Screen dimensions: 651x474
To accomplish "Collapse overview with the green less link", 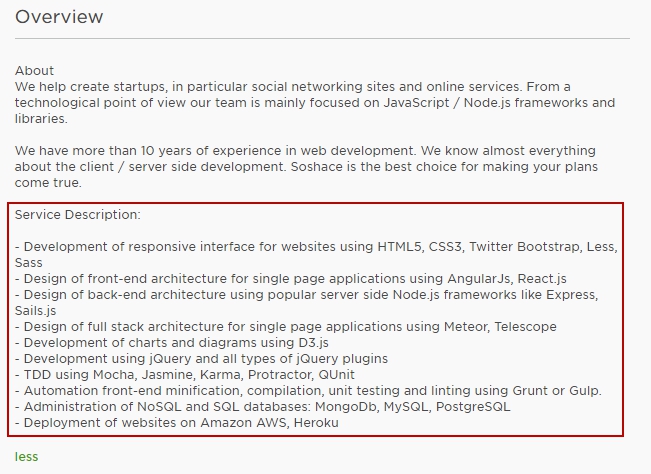I will tap(26, 457).
